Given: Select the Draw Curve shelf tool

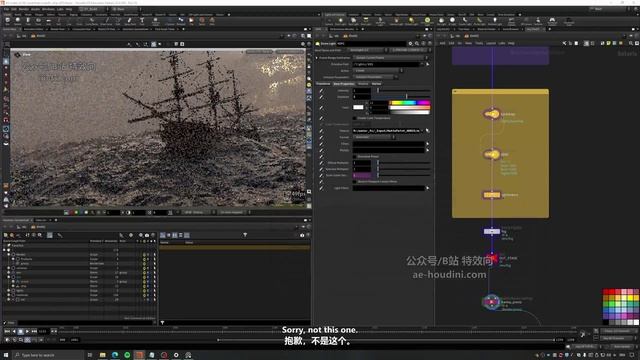Looking at the screenshot, I should click(x=107, y=21).
